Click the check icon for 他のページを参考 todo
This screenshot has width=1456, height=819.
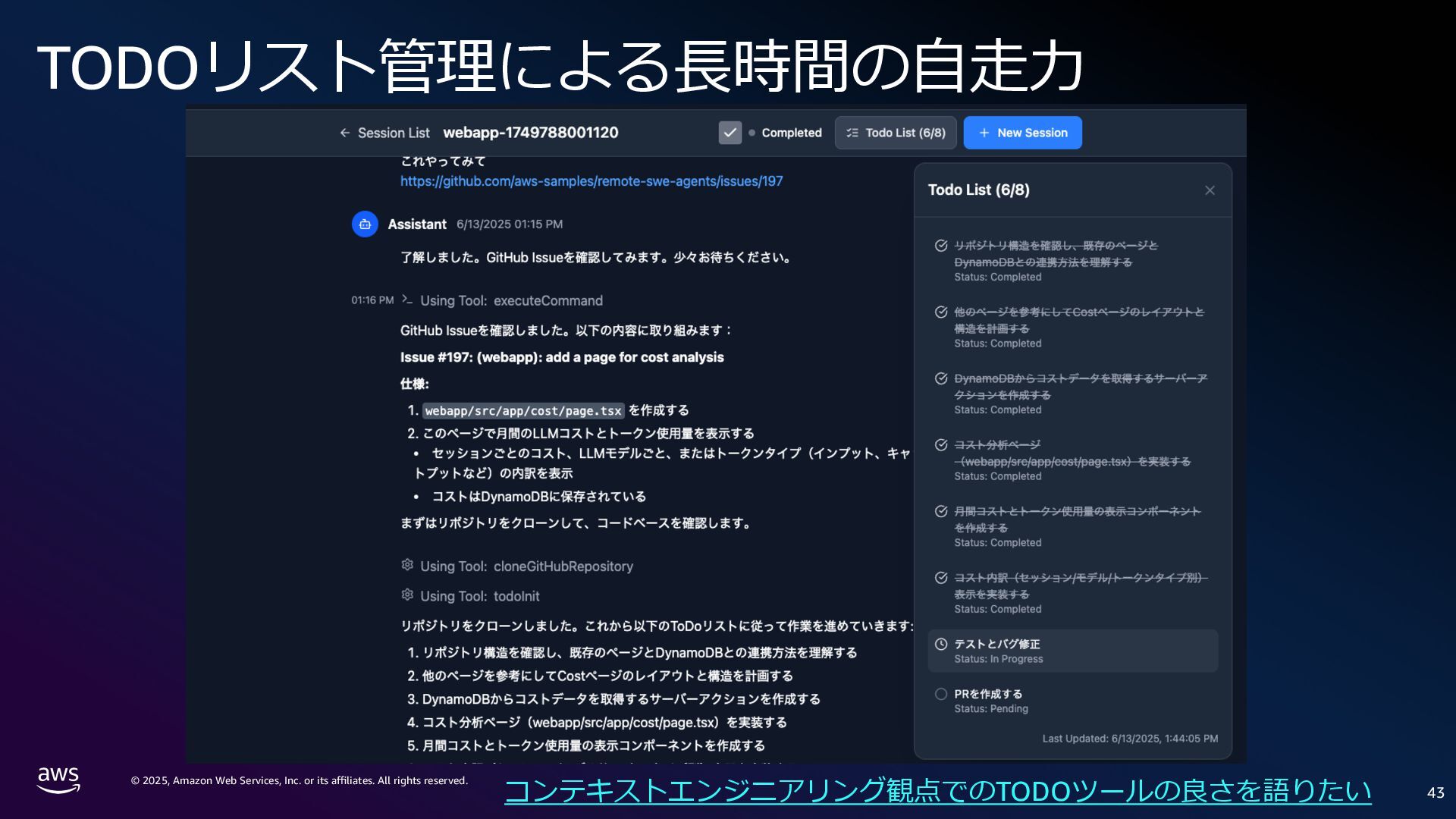coord(941,312)
